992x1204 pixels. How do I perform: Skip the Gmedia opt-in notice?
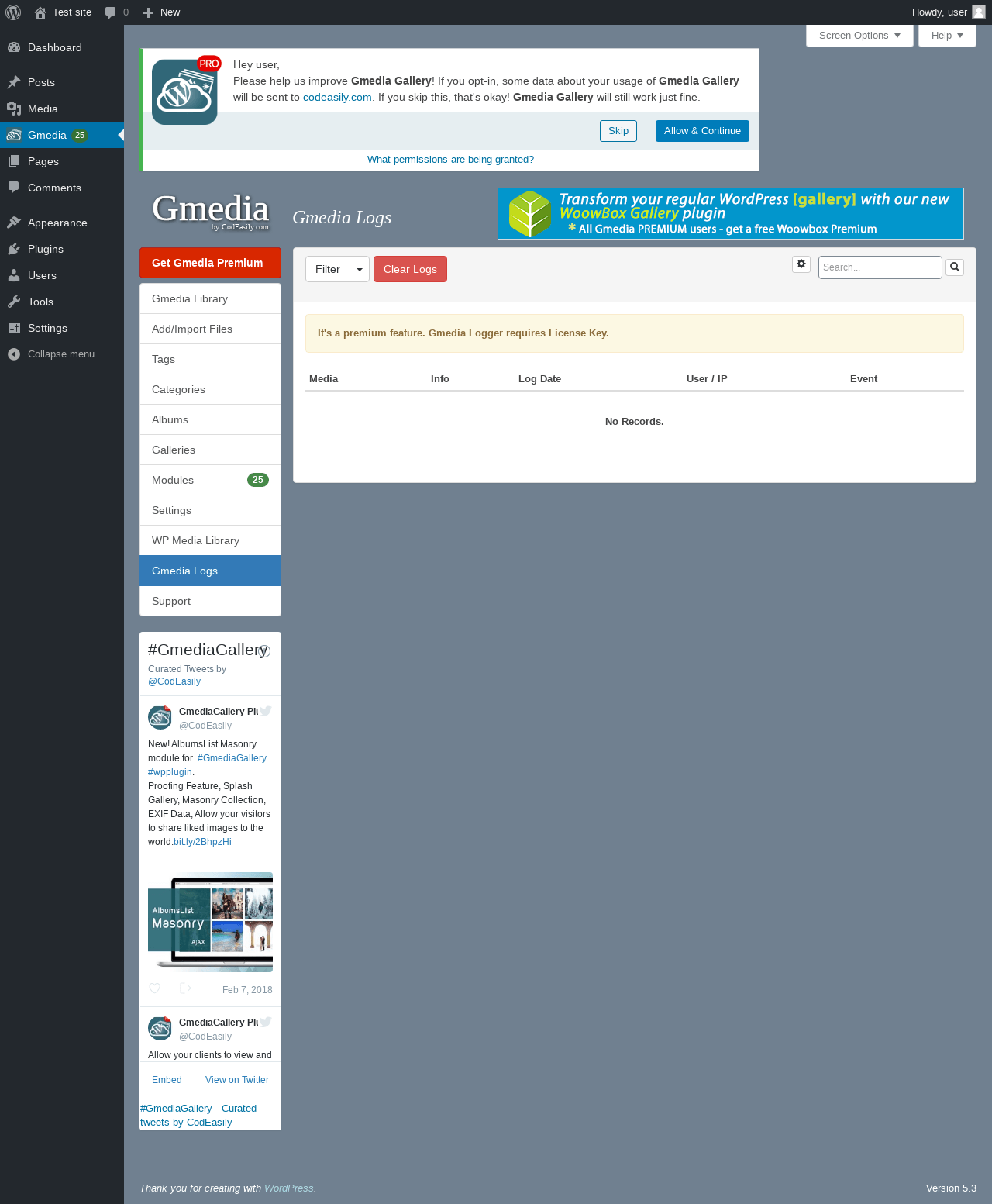(618, 131)
